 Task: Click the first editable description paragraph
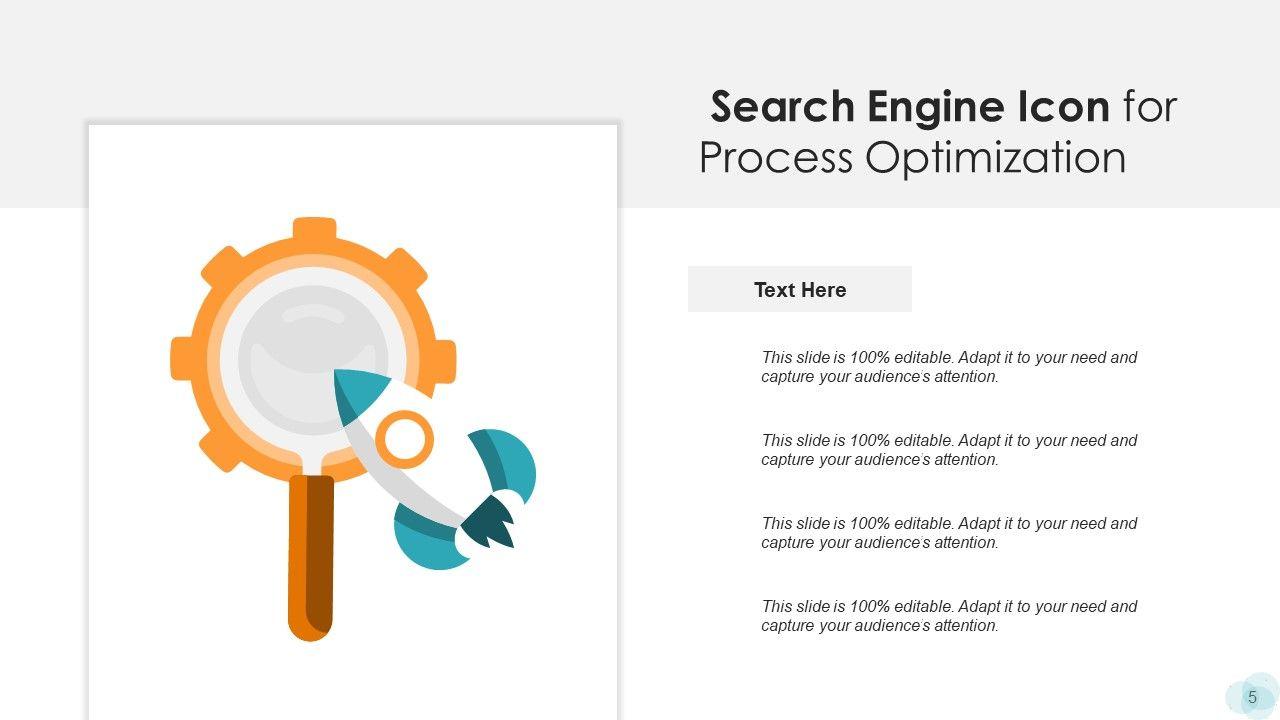tap(949, 367)
